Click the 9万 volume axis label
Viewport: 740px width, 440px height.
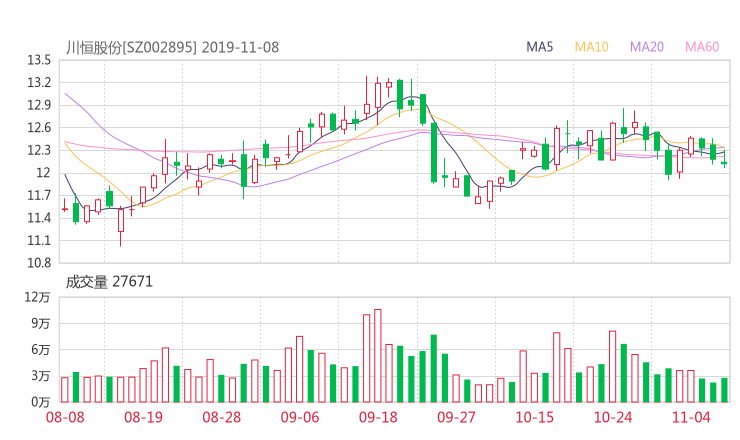point(41,323)
